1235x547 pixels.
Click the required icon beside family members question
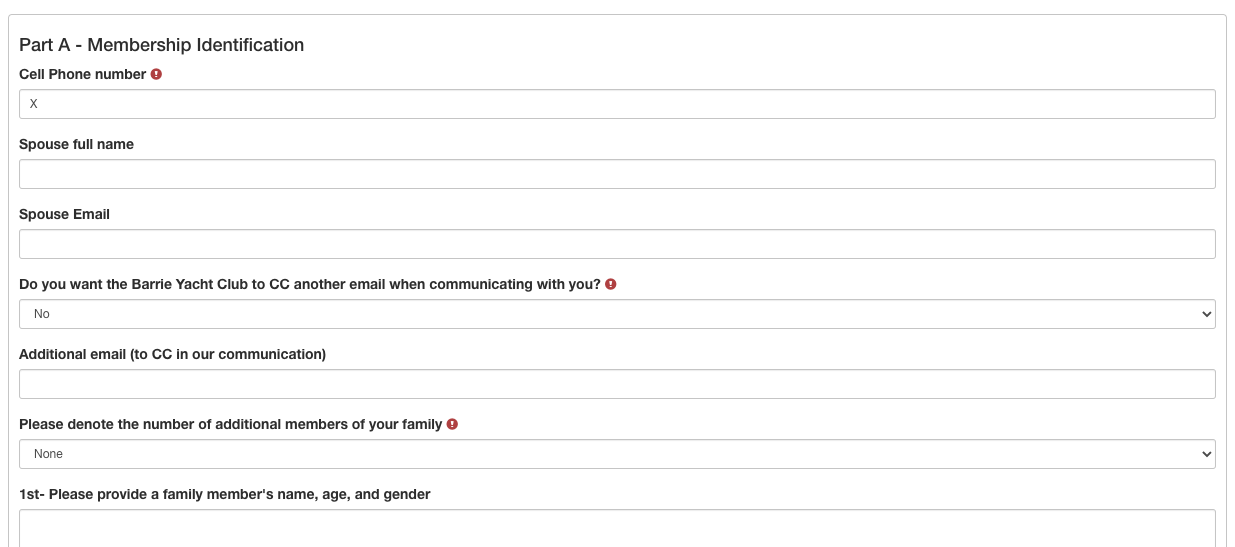click(452, 424)
